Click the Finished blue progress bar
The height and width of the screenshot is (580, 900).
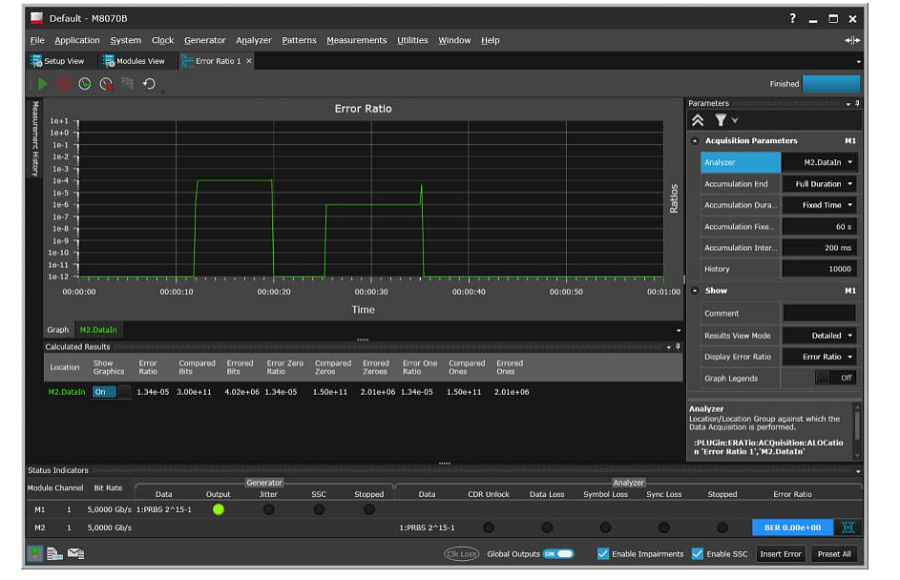click(x=831, y=84)
